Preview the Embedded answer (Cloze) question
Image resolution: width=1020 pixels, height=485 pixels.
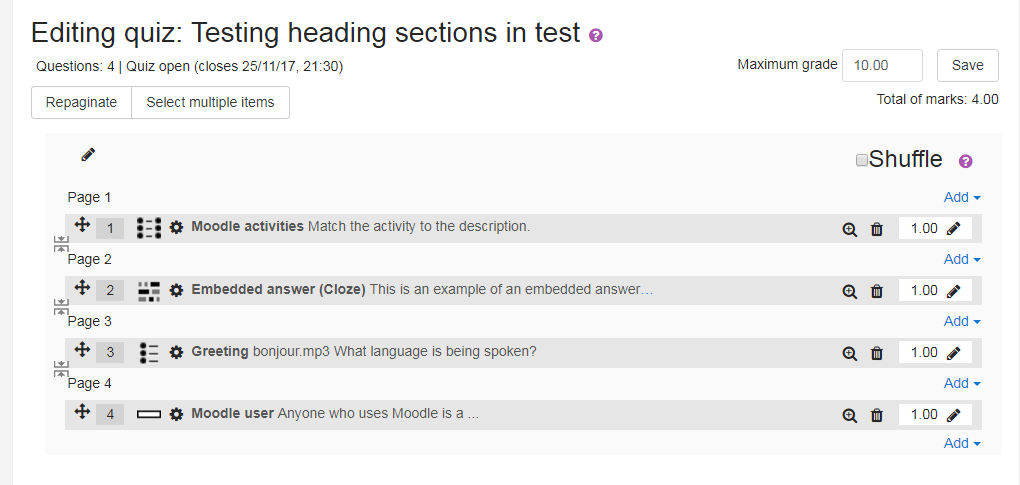[849, 291]
